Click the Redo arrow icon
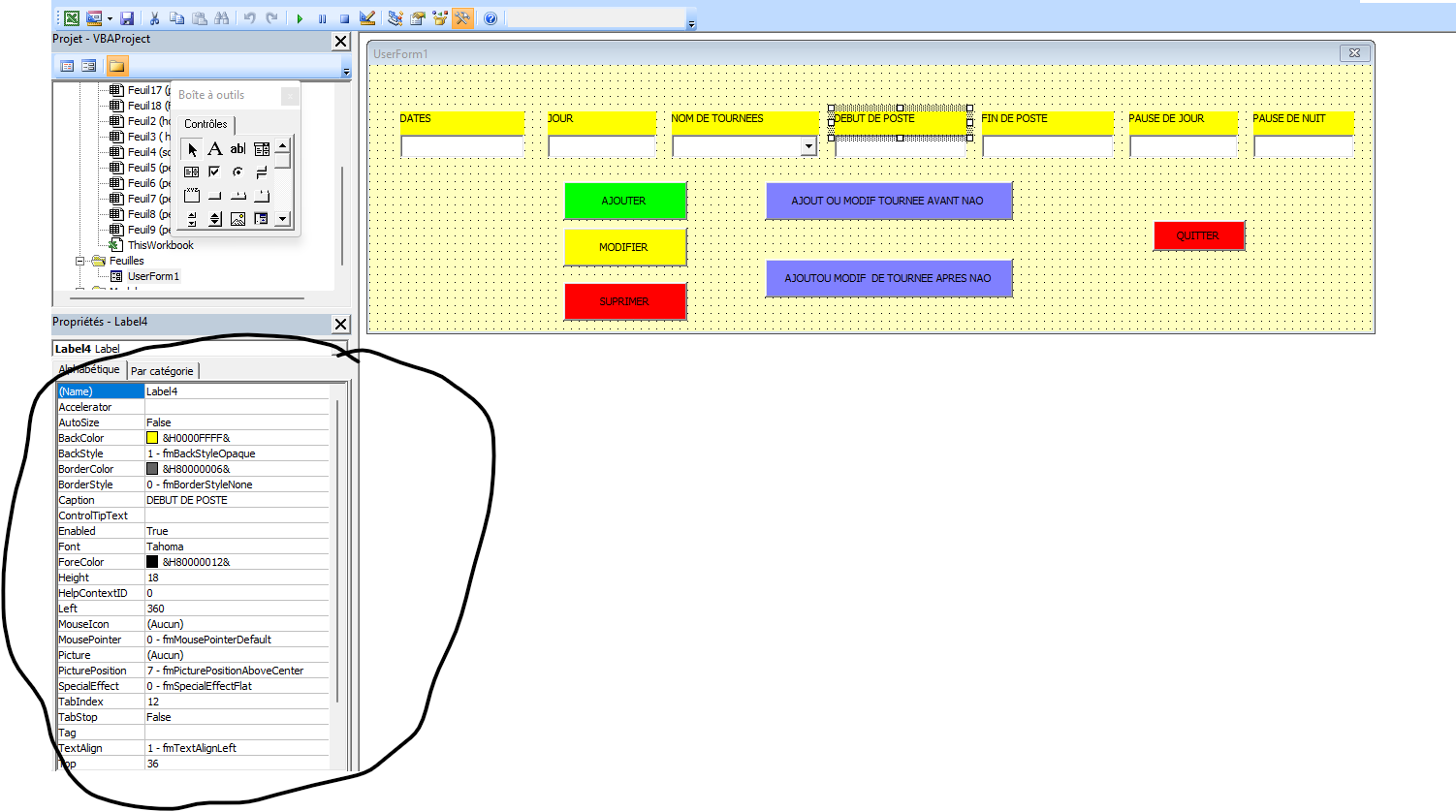This screenshot has height=812, width=1456. click(272, 17)
